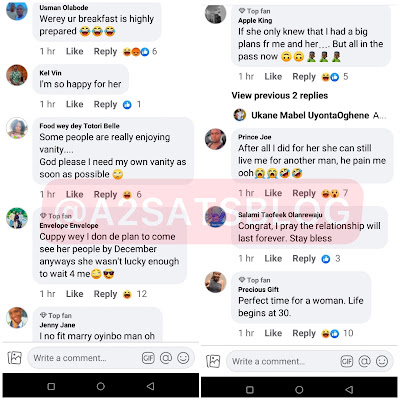Focus the left Write a comment field
Image resolution: width=400 pixels, height=400 pixels.
point(83,358)
